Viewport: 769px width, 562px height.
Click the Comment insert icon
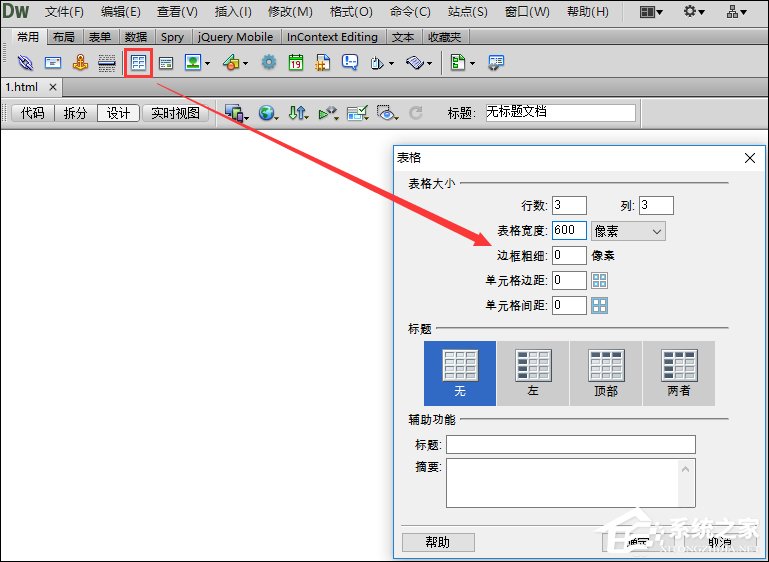350,63
